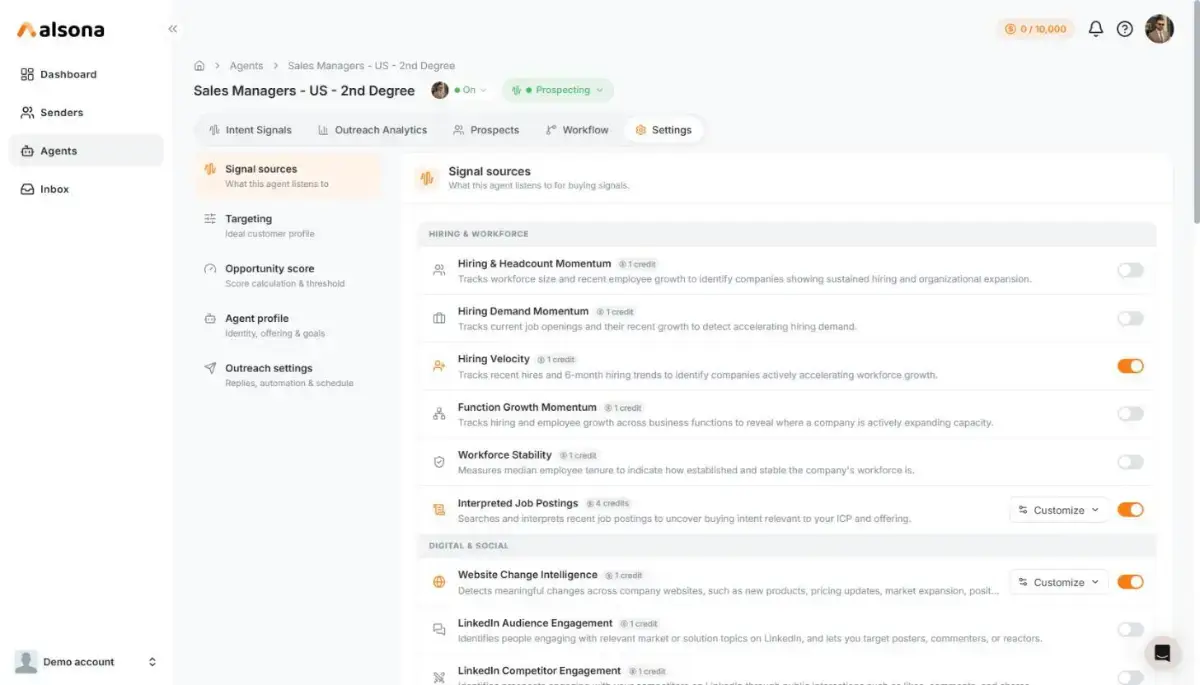The image size is (1200, 685).
Task: Click the Website Change Intelligence globe icon
Action: [439, 582]
